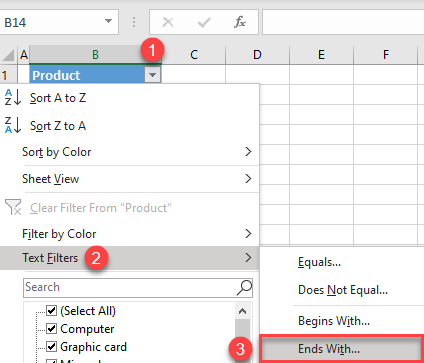The image size is (424, 363).
Task: Open Insert Function fx icon
Action: pos(240,22)
